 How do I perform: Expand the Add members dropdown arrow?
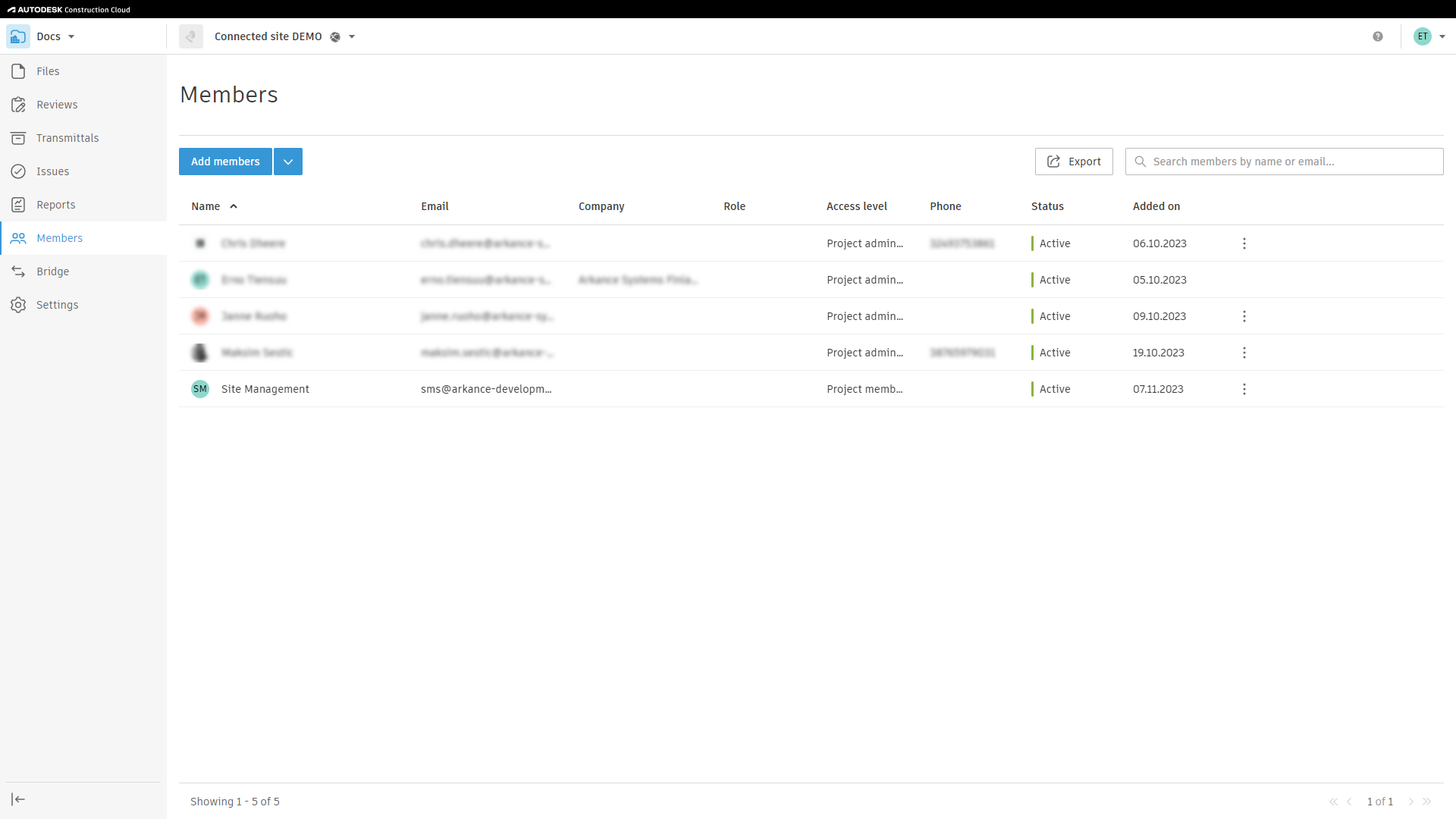(x=288, y=162)
